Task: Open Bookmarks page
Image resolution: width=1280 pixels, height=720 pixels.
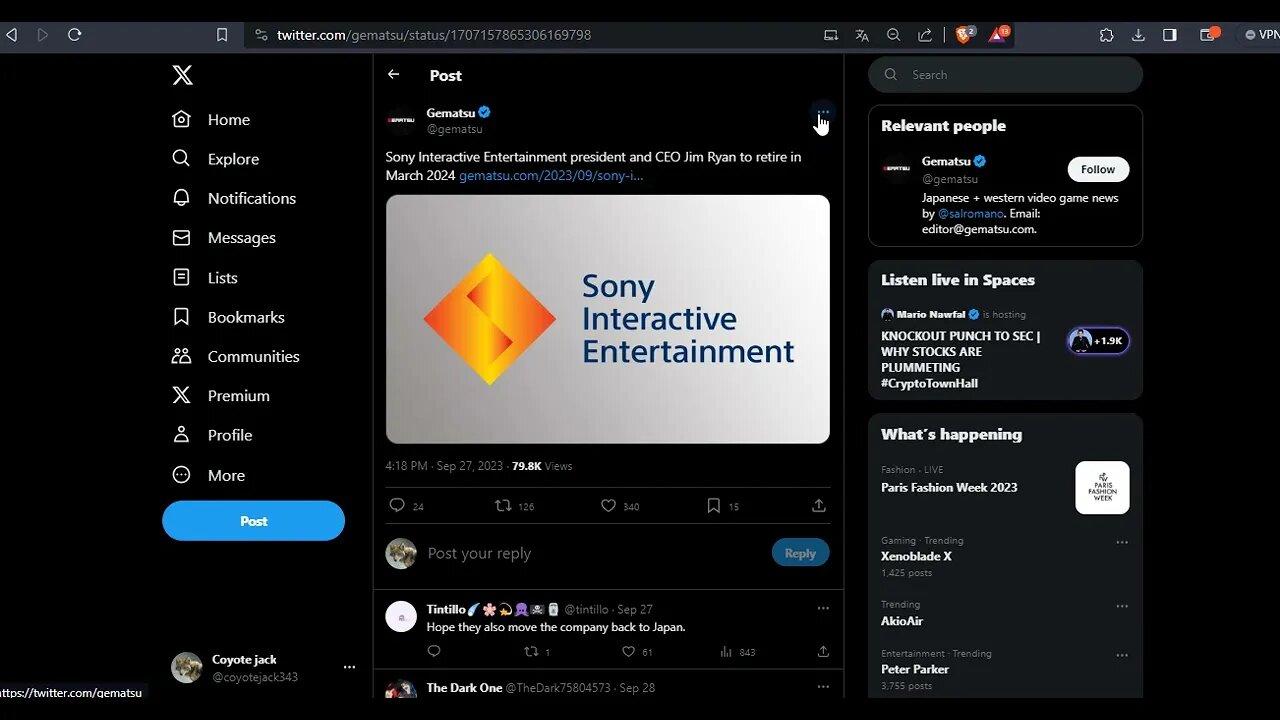Action: point(229,317)
